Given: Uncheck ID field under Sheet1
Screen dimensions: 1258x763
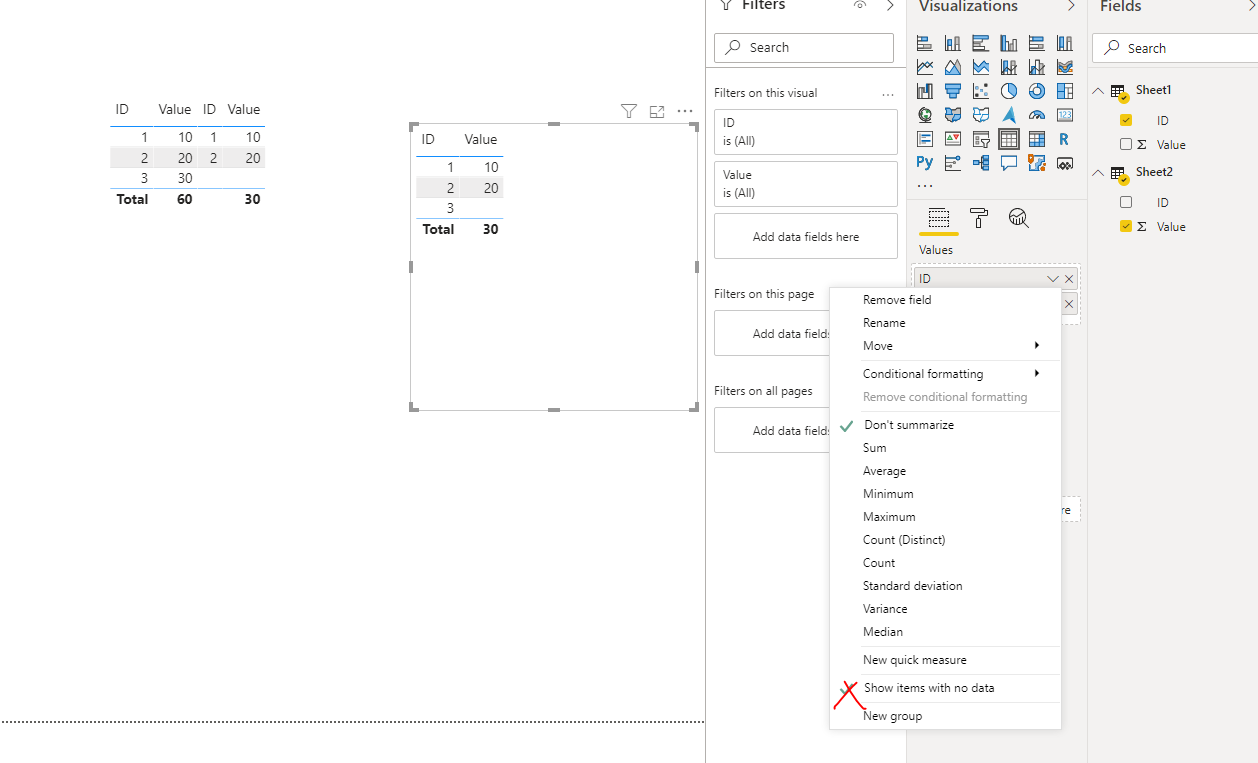Looking at the screenshot, I should pos(1126,120).
